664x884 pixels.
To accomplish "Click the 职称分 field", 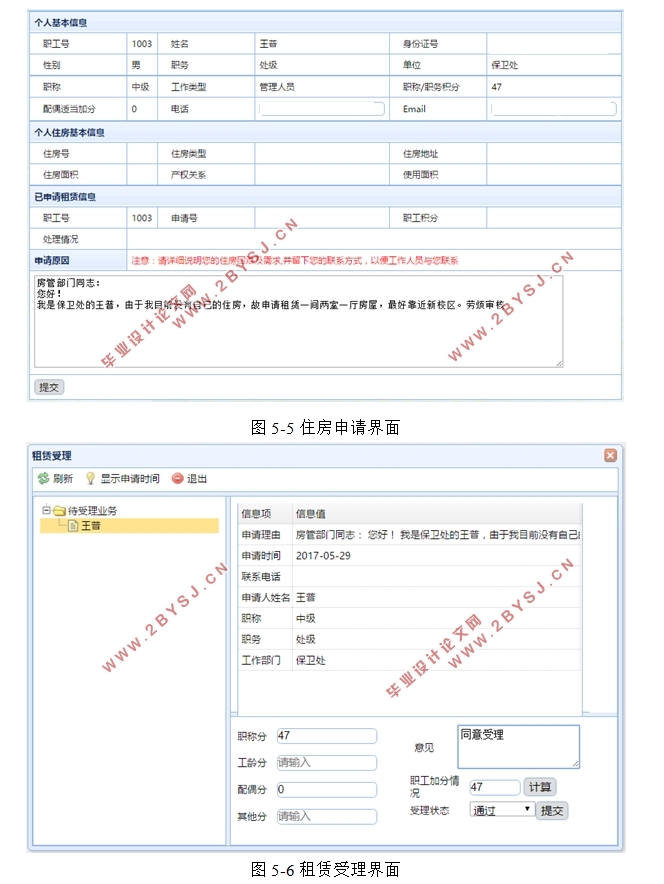I will tap(327, 736).
